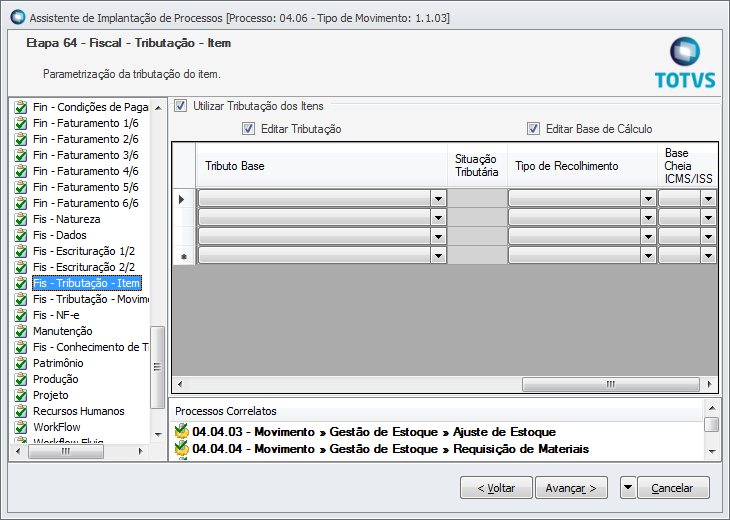Click the TOTVS logo
Screen dimensions: 730x520
(x=685, y=63)
